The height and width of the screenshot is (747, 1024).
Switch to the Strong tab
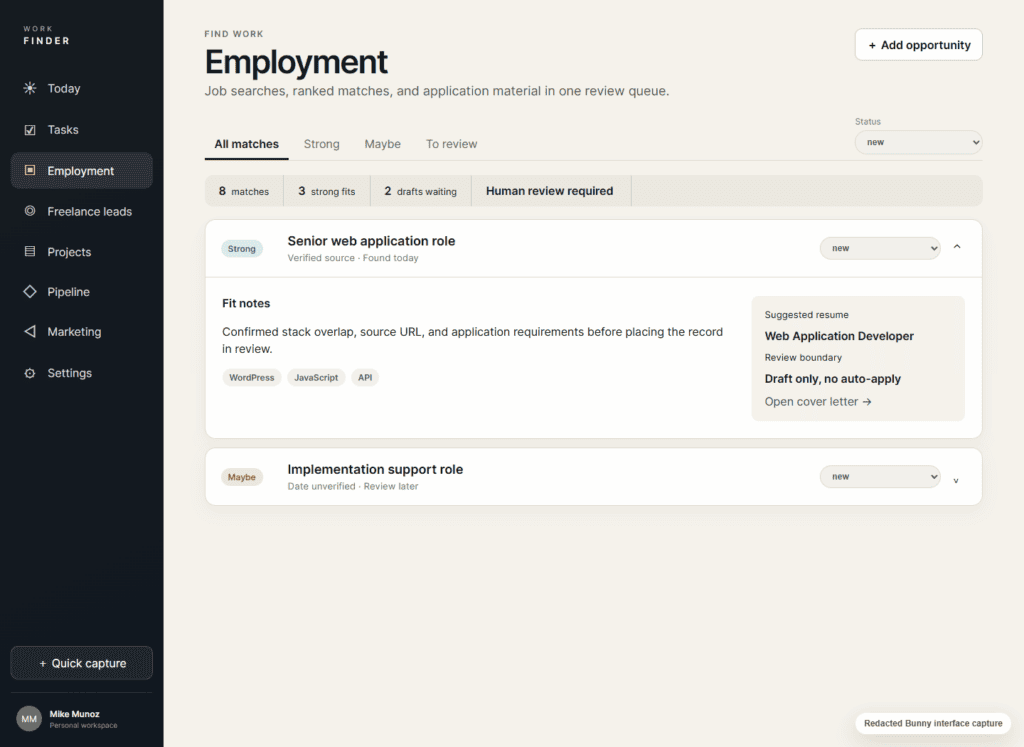tap(321, 144)
